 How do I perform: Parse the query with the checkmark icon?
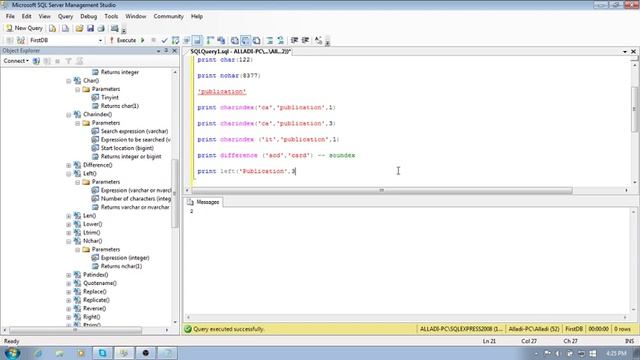pyautogui.click(x=164, y=40)
